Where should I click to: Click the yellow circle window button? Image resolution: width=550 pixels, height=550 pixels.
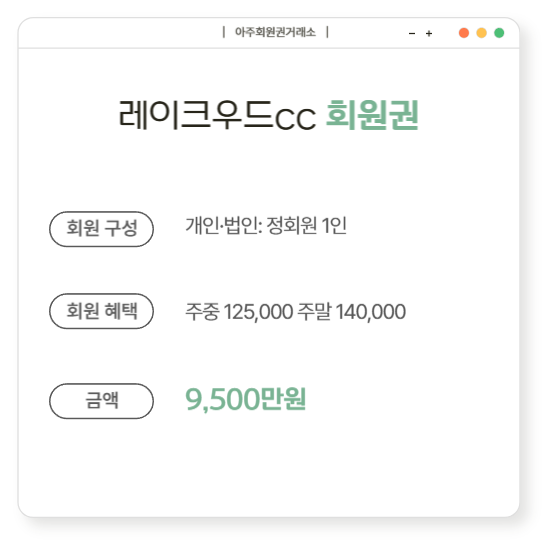(482, 33)
